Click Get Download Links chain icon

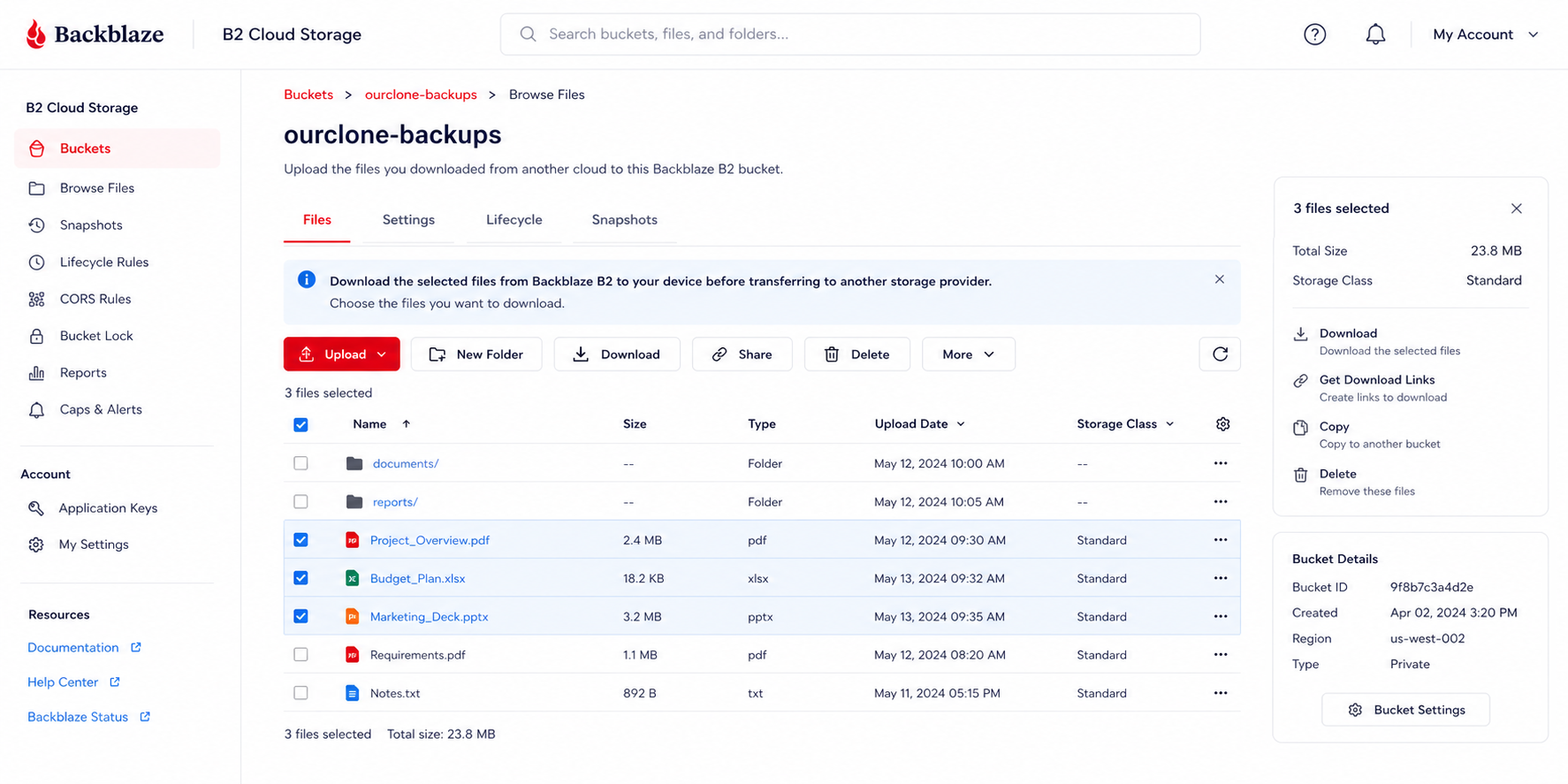[x=1300, y=381]
